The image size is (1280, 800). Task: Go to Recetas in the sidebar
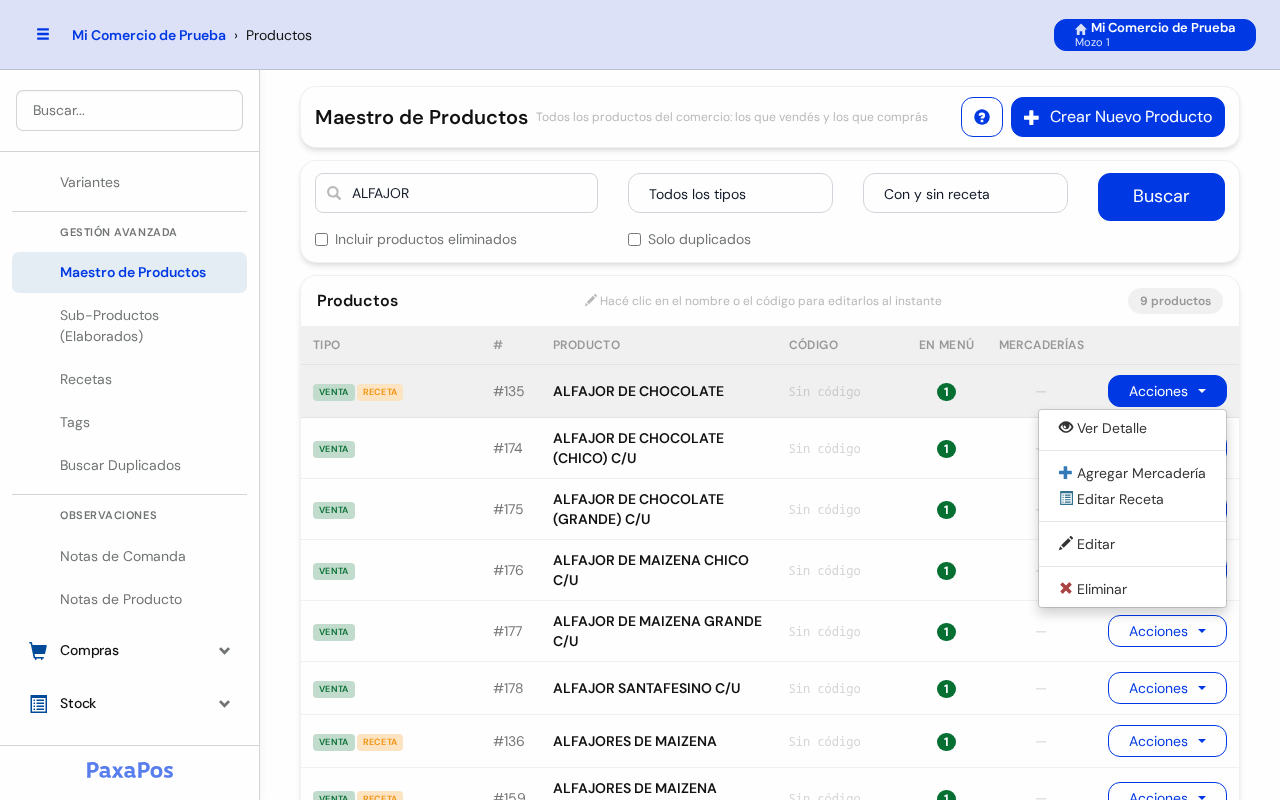click(129, 379)
